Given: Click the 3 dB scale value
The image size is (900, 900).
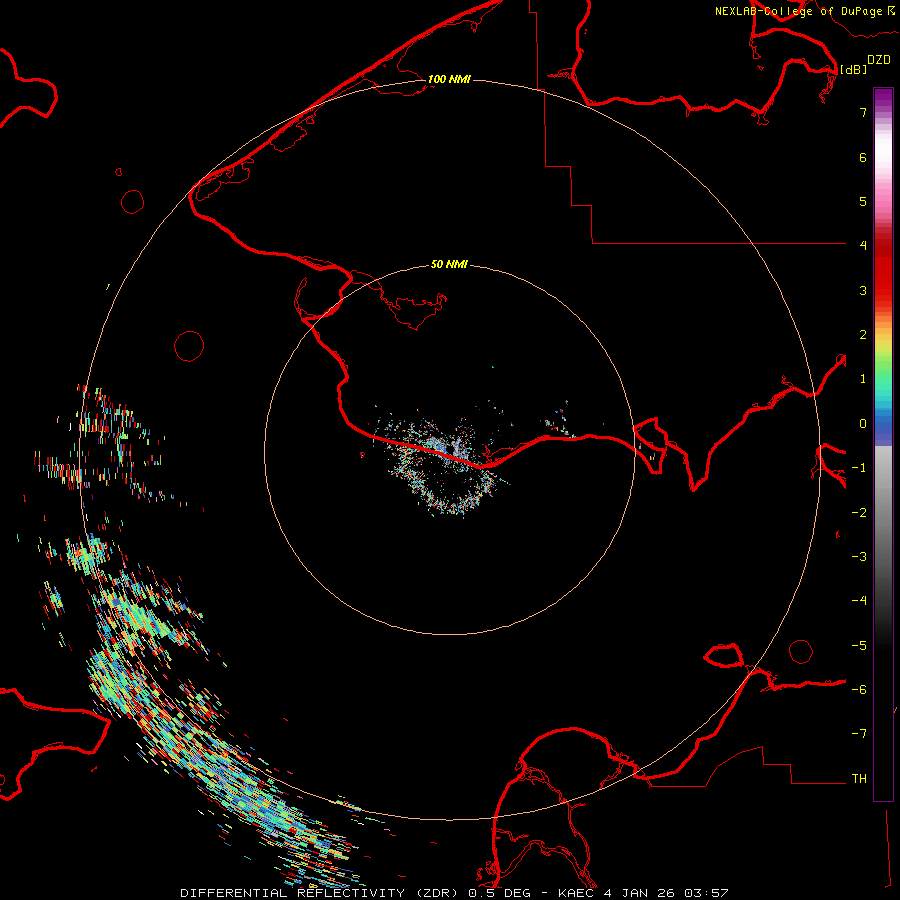Looking at the screenshot, I should coord(863,290).
